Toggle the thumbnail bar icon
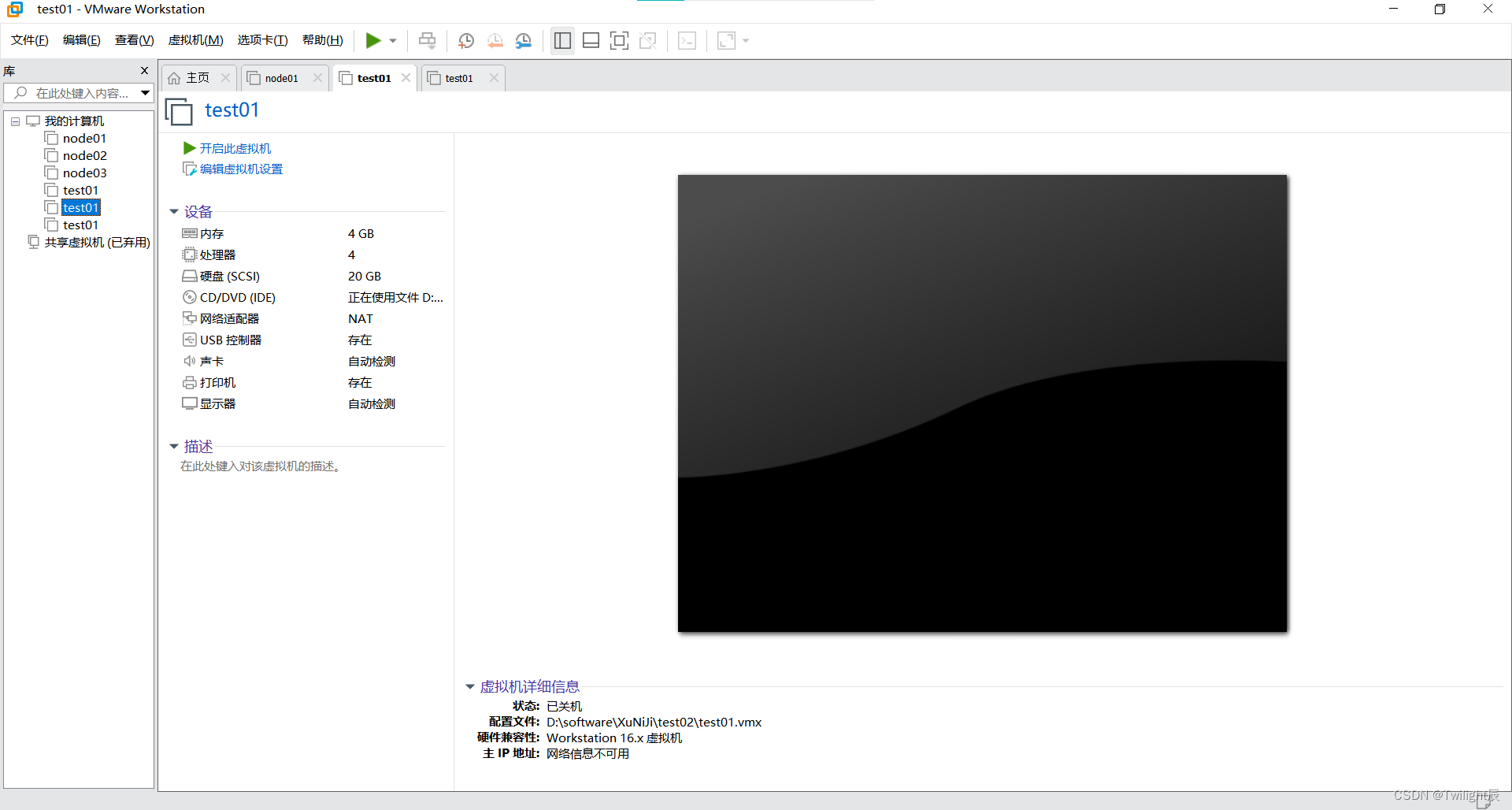 pyautogui.click(x=591, y=40)
